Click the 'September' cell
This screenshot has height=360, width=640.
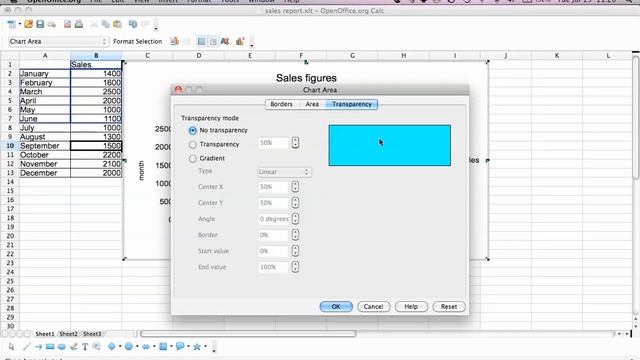[45, 146]
